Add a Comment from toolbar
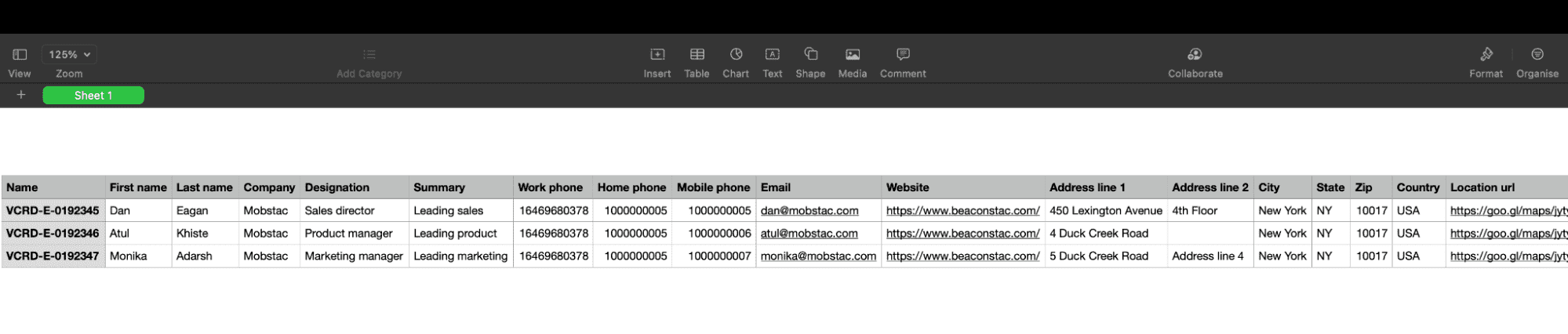 [x=903, y=55]
